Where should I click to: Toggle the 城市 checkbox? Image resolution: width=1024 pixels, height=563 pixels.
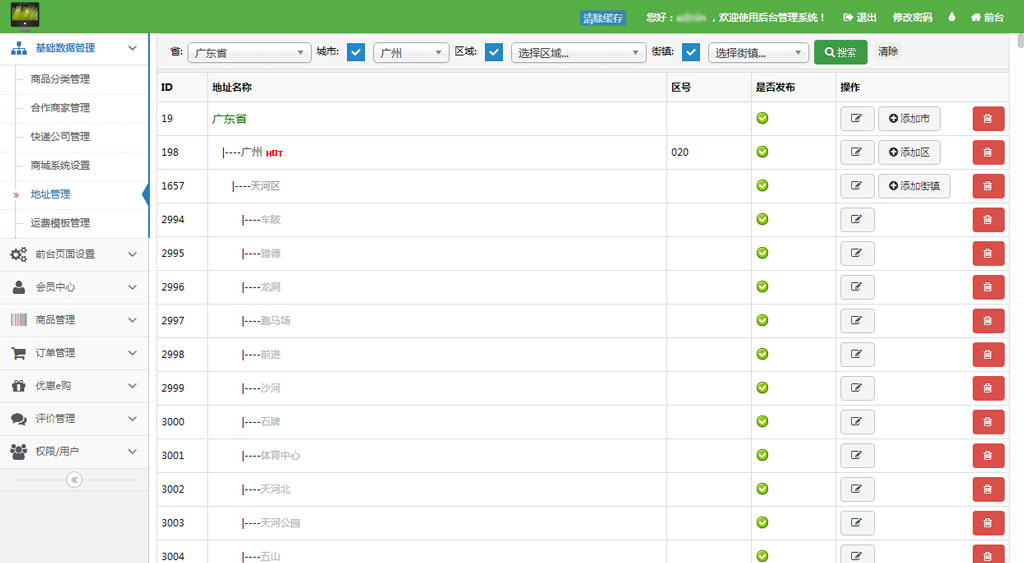pyautogui.click(x=356, y=52)
